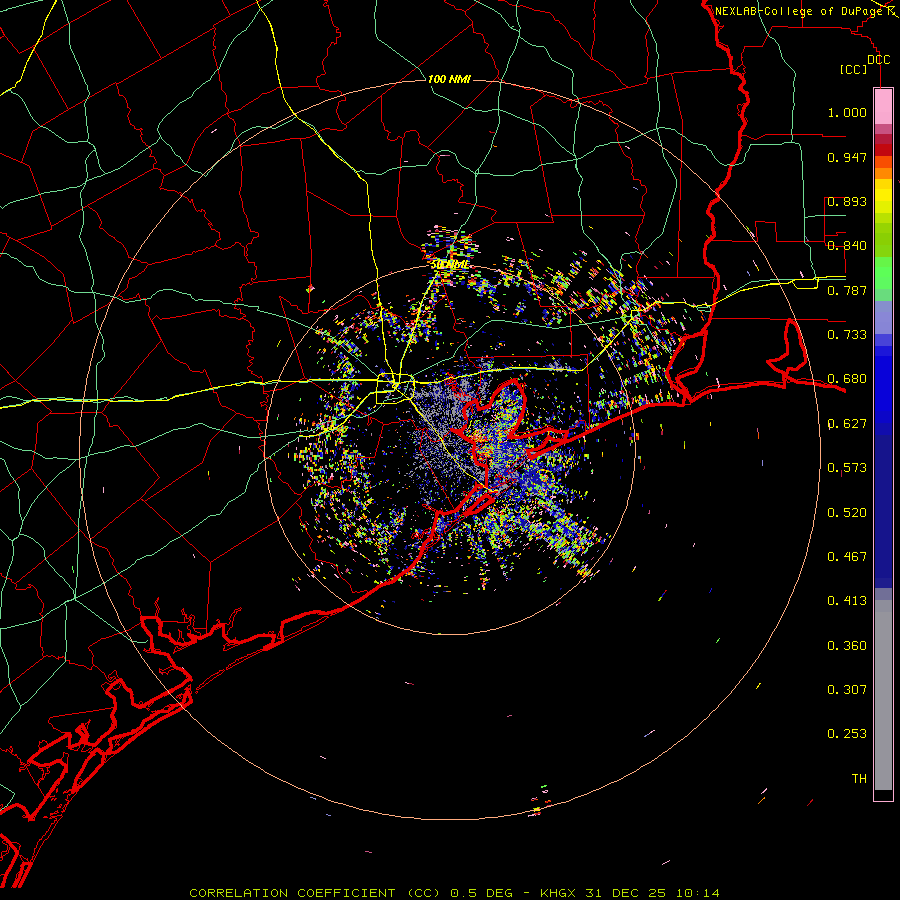The image size is (900, 900).
Task: Click the TH label at the scale bottom
Action: tap(859, 779)
